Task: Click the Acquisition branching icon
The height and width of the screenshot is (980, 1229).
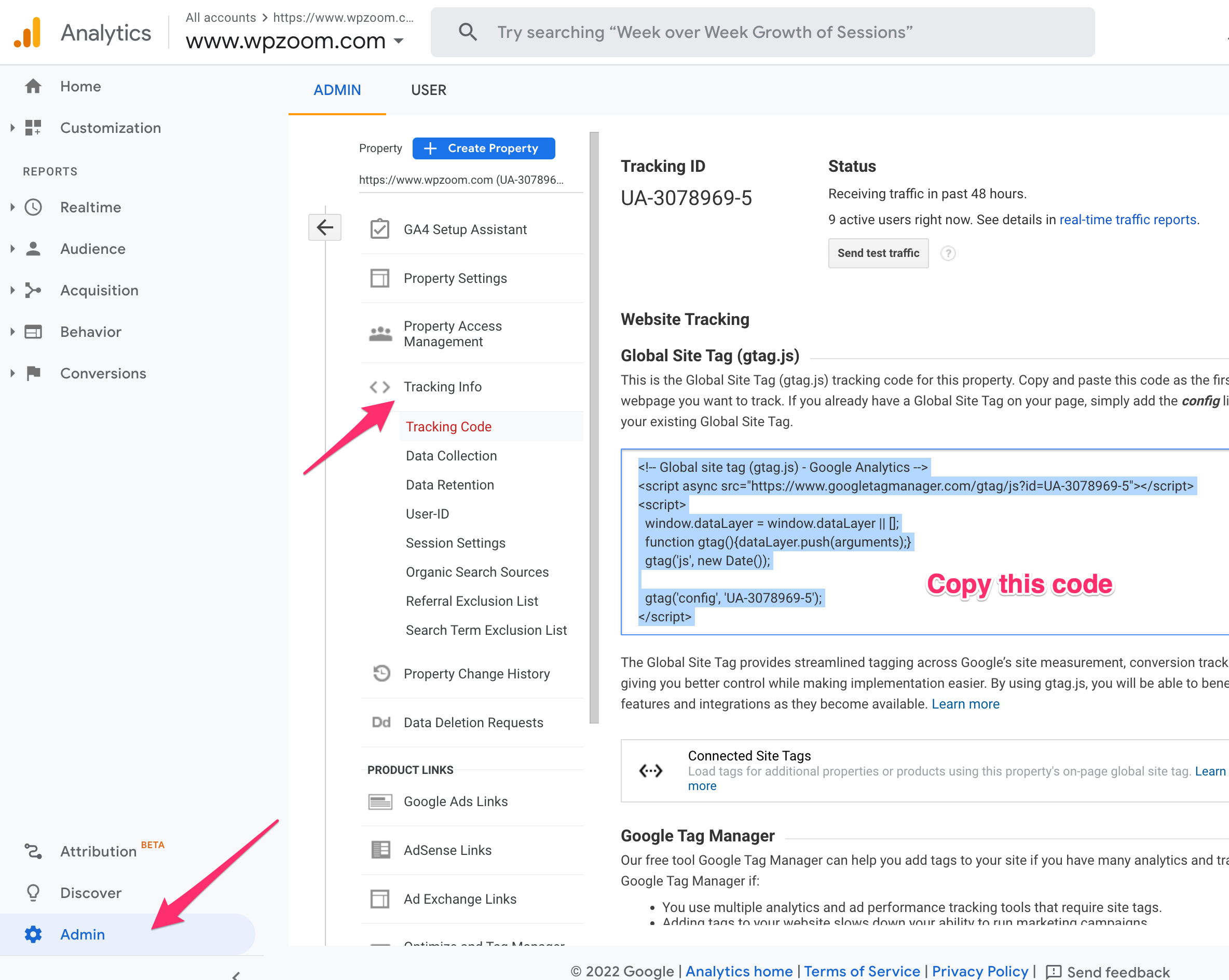Action: [x=33, y=290]
